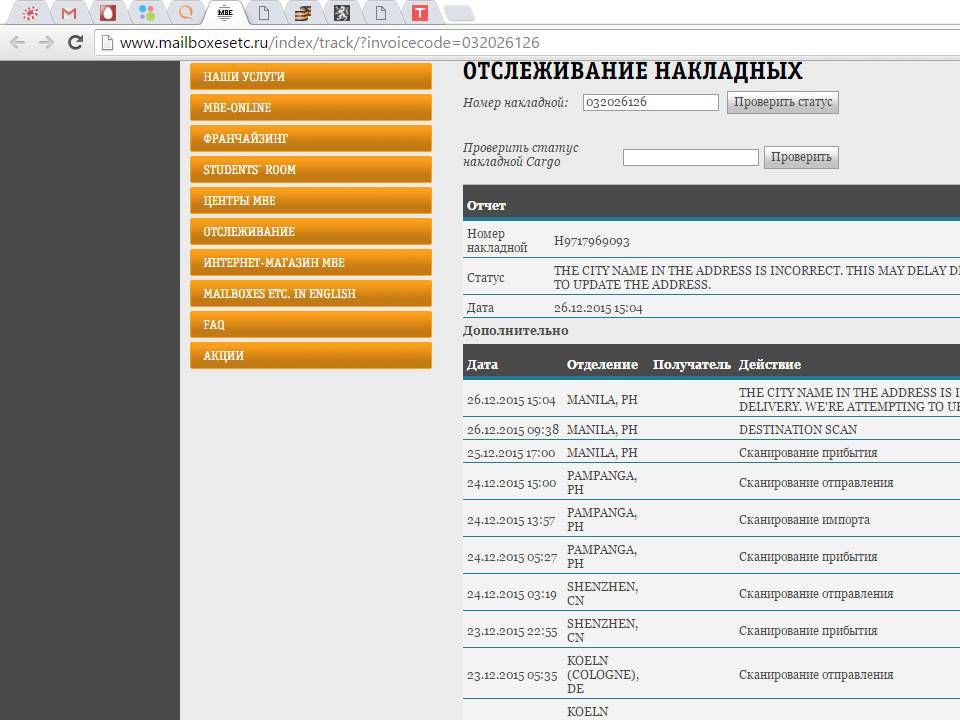This screenshot has width=960, height=720.
Task: Open the ФРАНЧАЙЗИНГ menu item
Action: tap(310, 138)
